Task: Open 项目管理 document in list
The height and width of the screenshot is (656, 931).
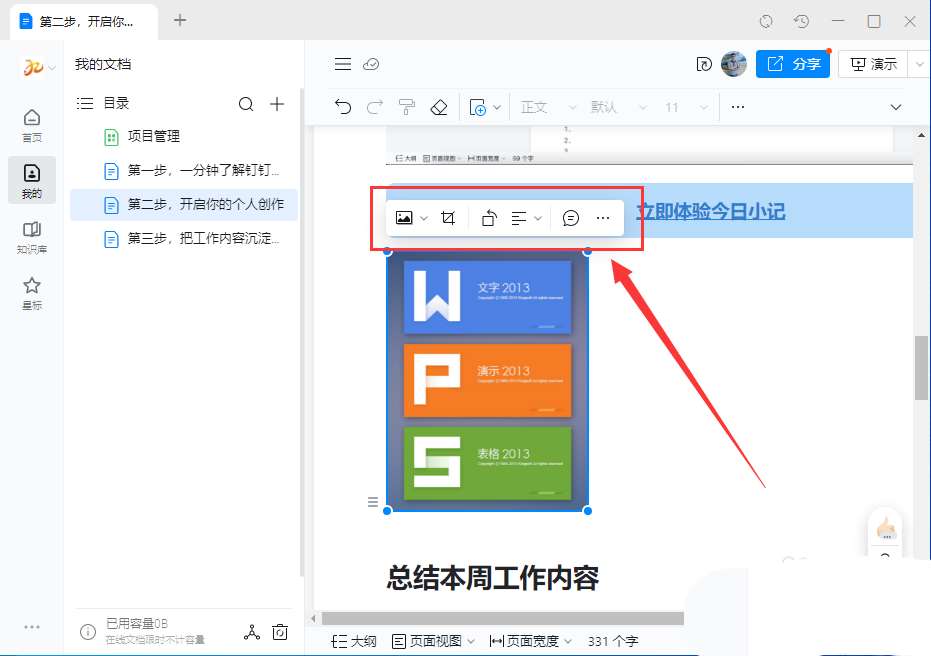Action: [184, 137]
